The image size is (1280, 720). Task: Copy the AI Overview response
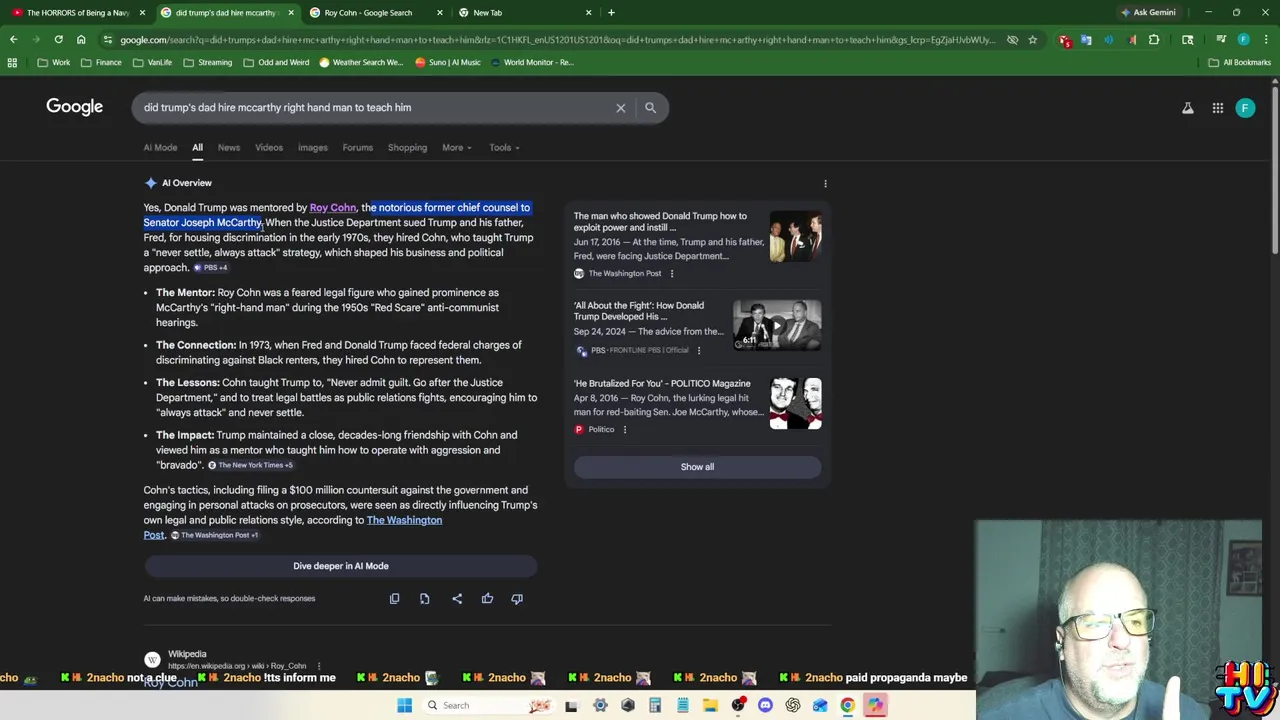click(x=394, y=599)
